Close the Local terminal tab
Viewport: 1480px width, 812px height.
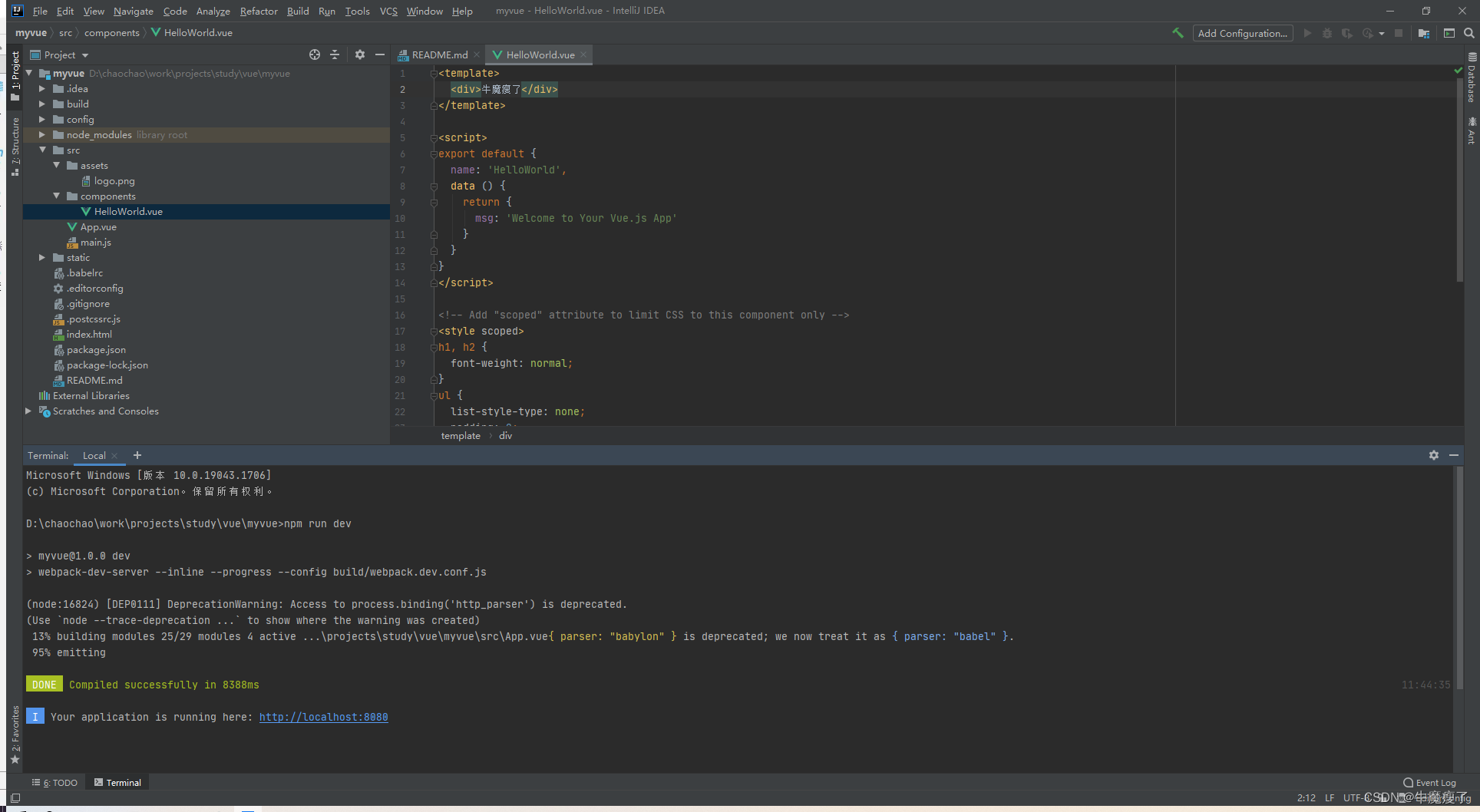(x=114, y=456)
